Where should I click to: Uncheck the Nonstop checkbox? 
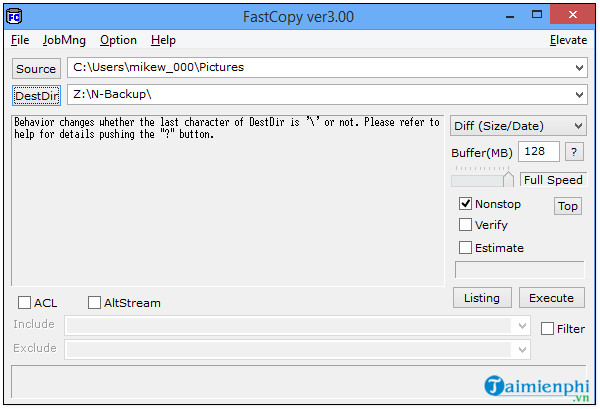pyautogui.click(x=465, y=204)
